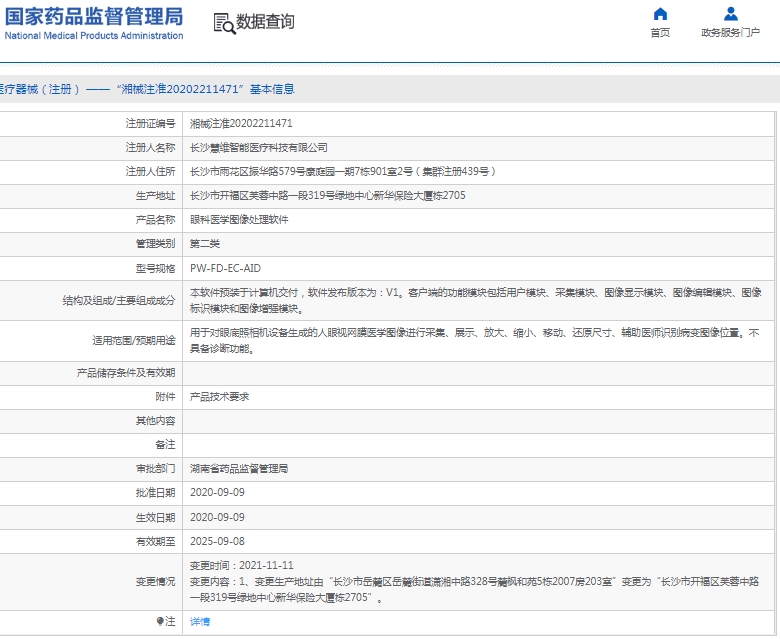Click the 生效日期 value 2020-09-09
780x639 pixels.
coord(217,517)
